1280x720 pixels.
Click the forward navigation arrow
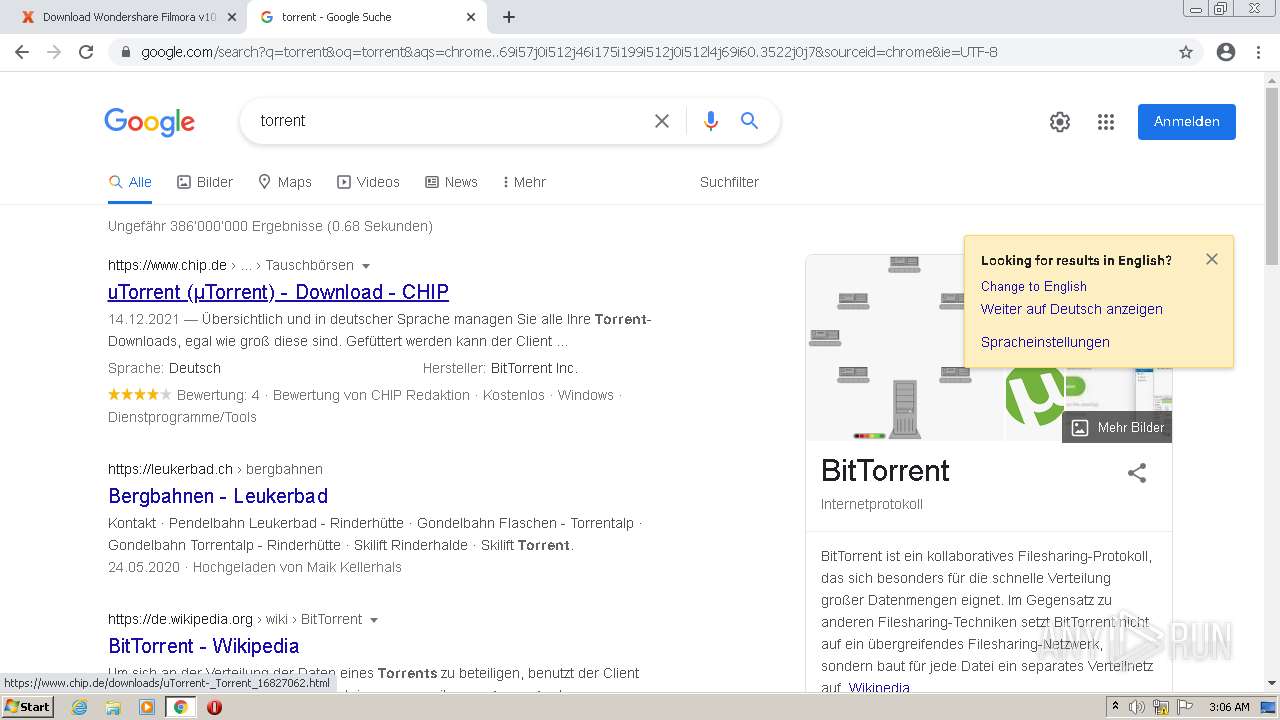pos(54,52)
